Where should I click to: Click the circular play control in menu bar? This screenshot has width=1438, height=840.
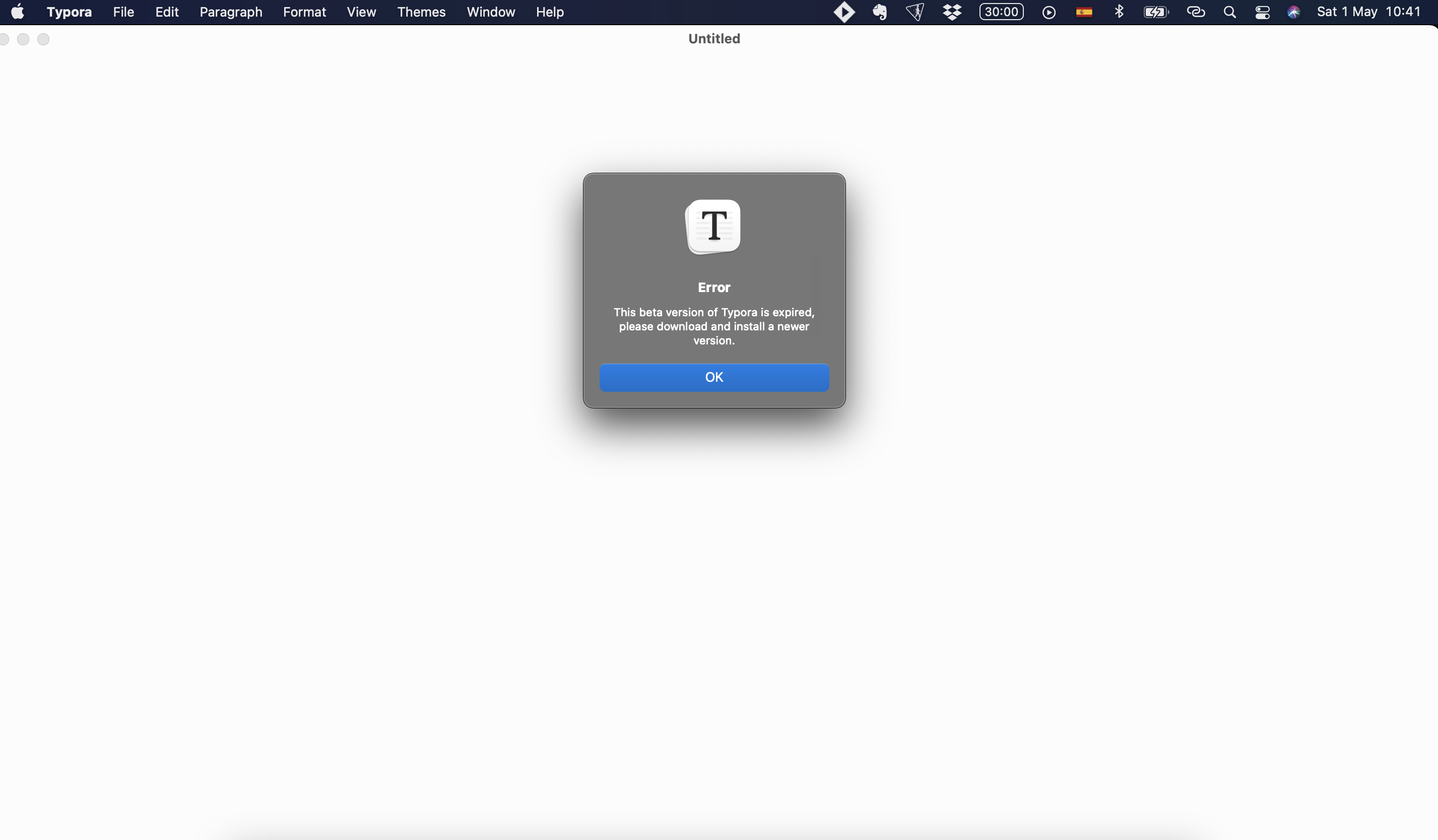point(1049,12)
